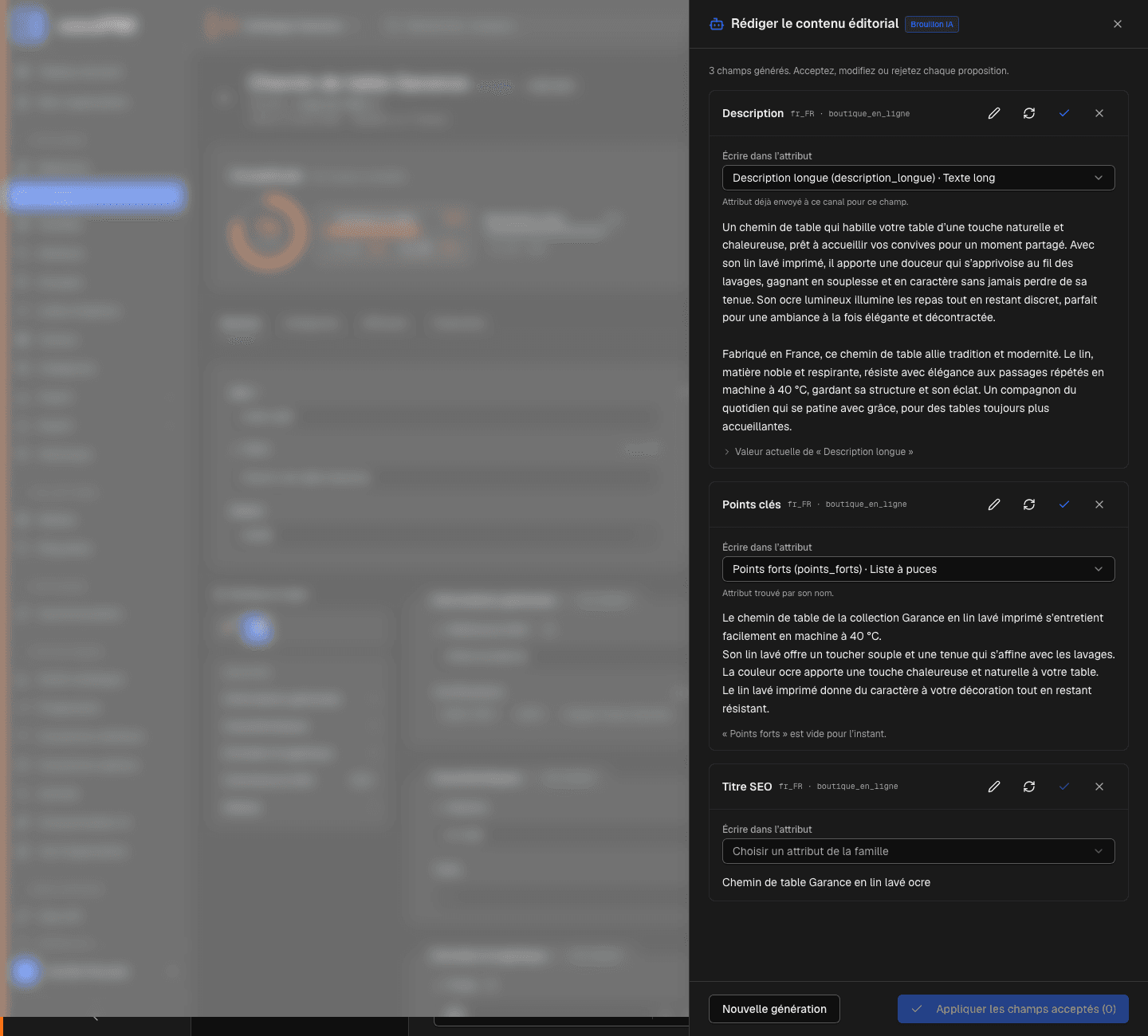Accept the Titre SEO proposal
The image size is (1148, 1036).
[x=1064, y=787]
